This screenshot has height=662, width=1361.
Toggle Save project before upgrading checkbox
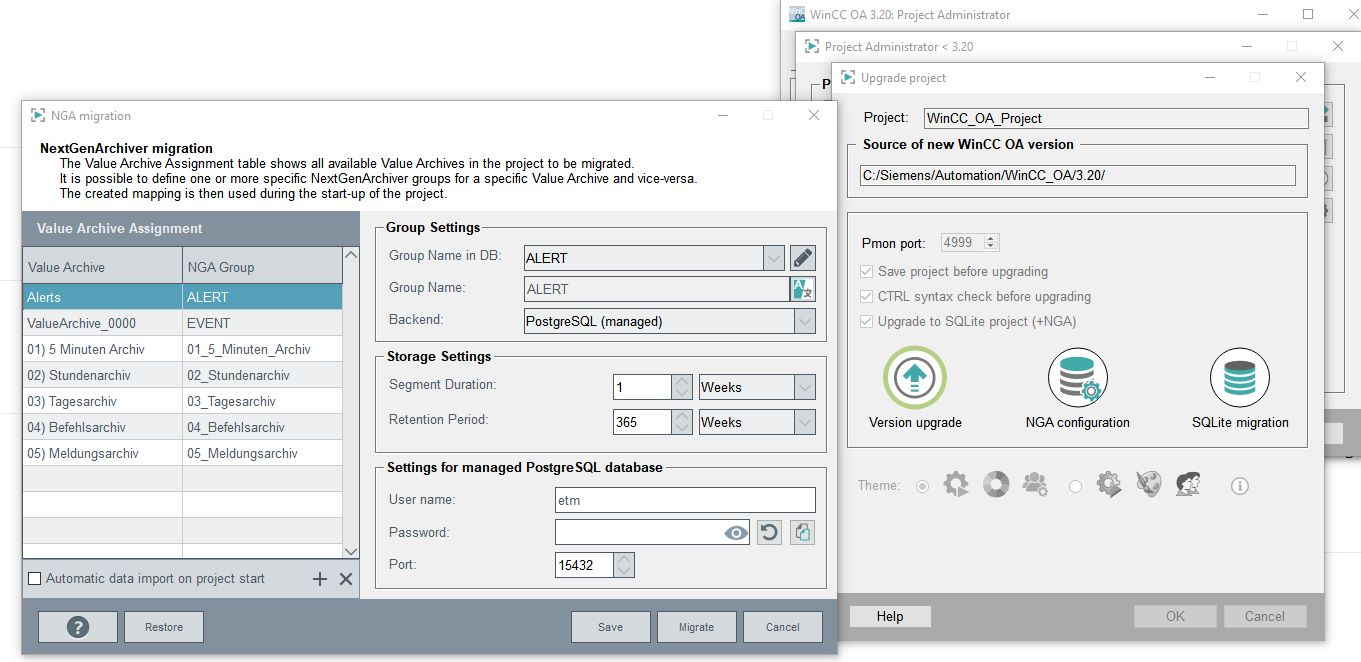pos(866,272)
